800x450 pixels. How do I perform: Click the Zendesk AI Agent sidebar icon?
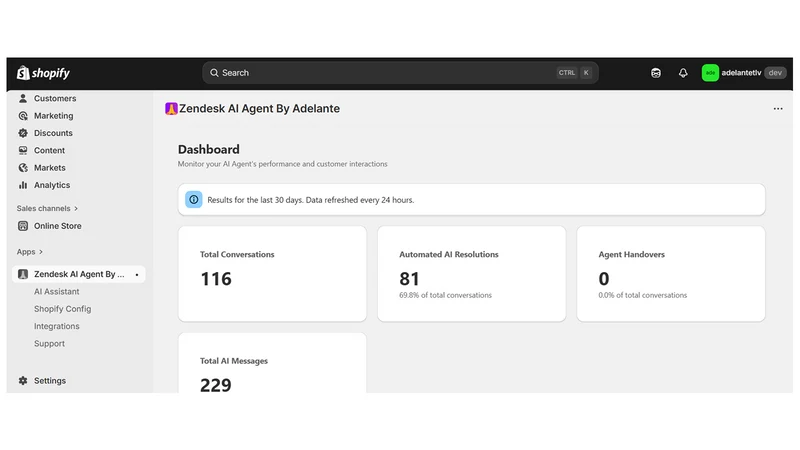[x=23, y=274]
